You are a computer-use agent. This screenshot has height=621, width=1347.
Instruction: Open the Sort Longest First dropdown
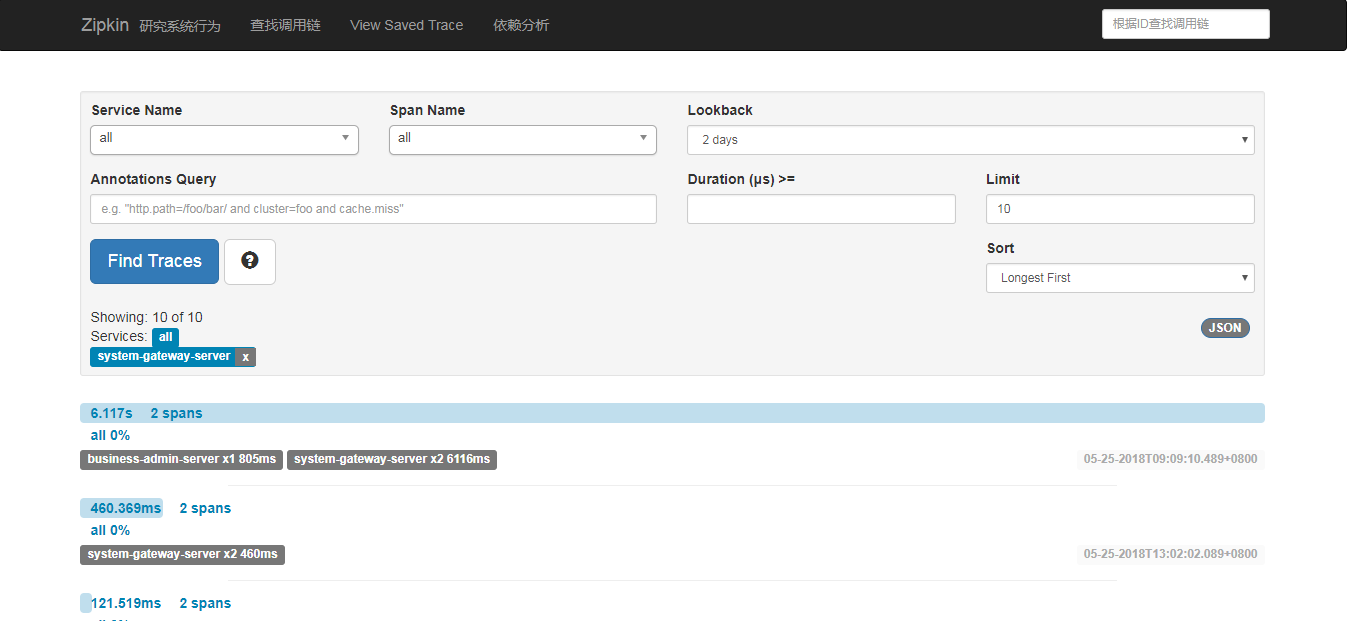tap(1120, 278)
